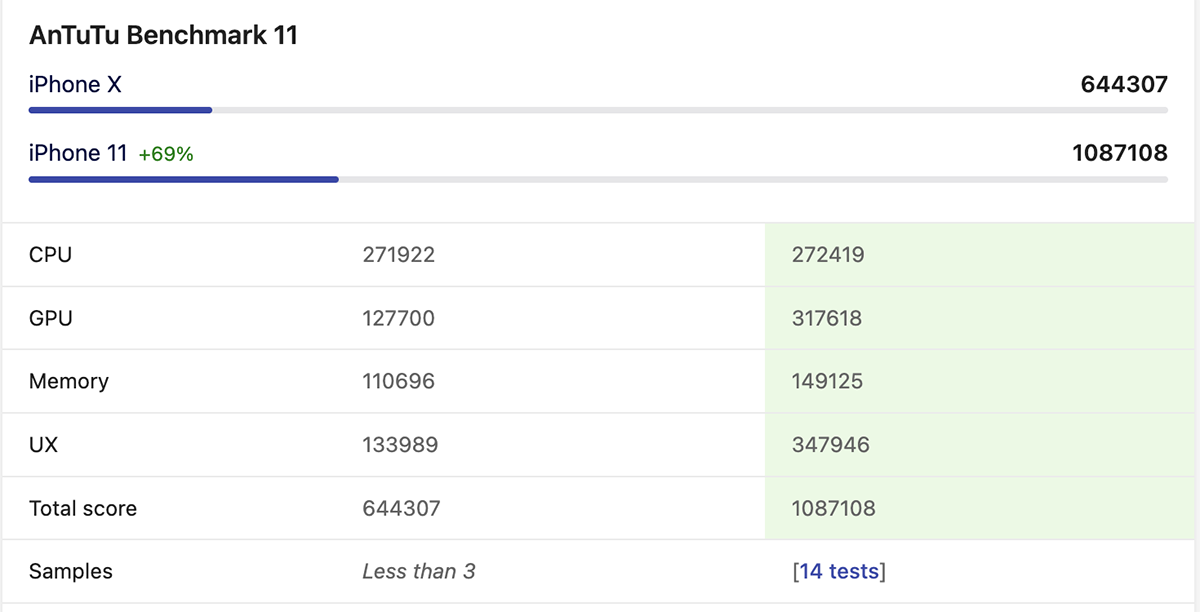Click iPhone X's bold 644307 score
Screen dimensions: 1200x612
(1124, 85)
